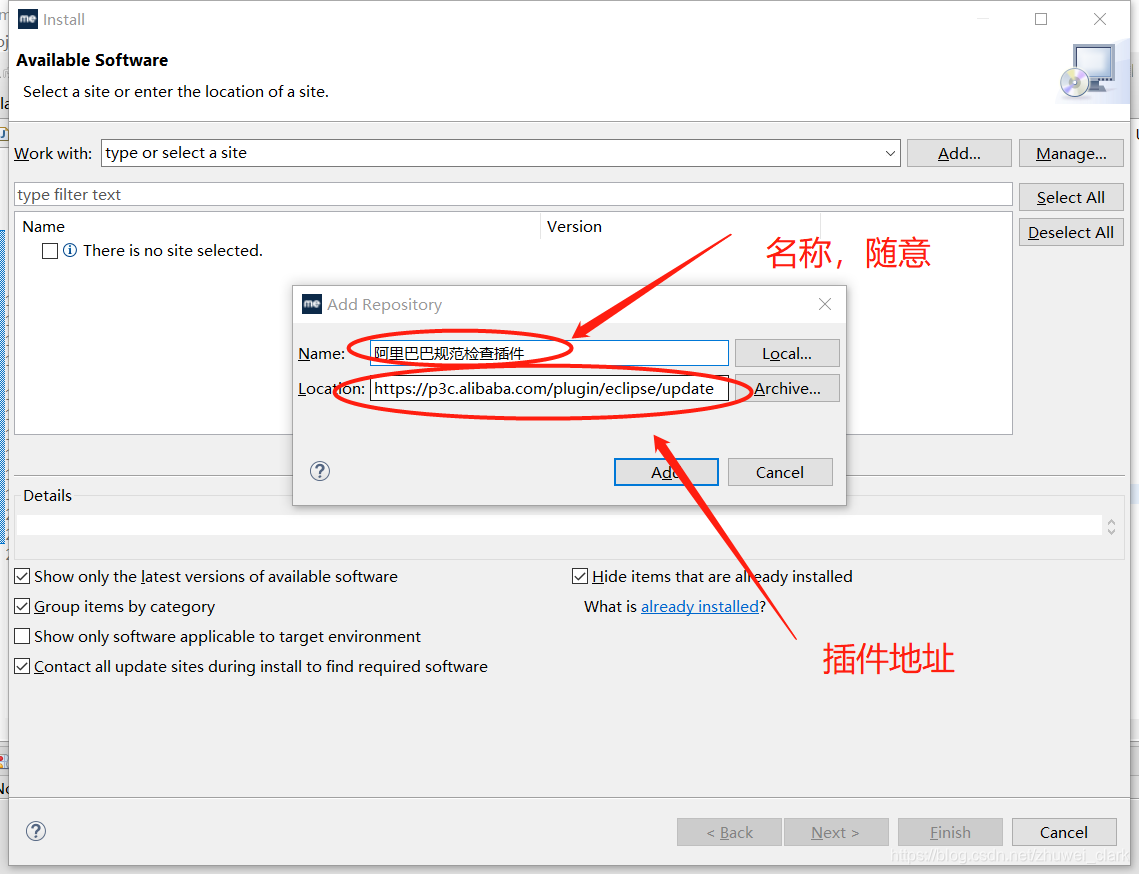Click the Cancel button of Install window
The image size is (1139, 874).
coord(1063,832)
